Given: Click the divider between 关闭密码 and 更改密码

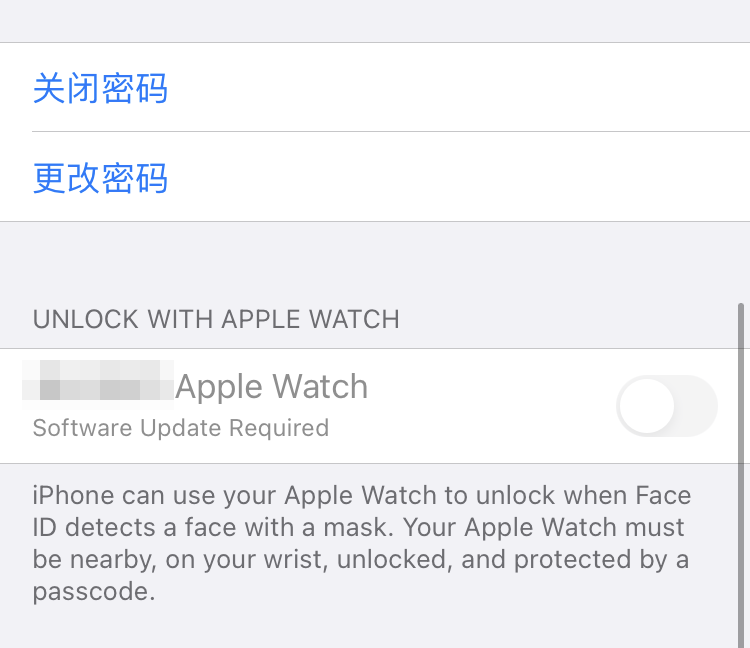Looking at the screenshot, I should (391, 132).
